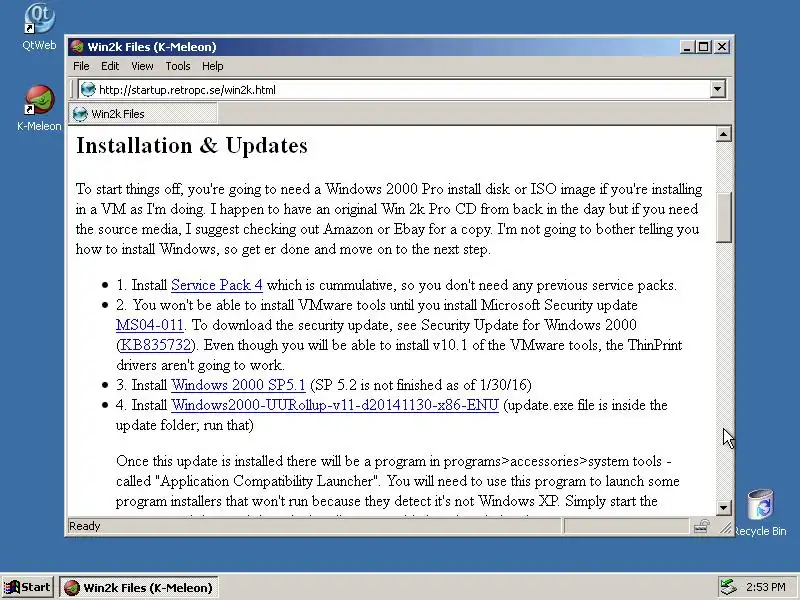The image size is (800, 600).
Task: Close the K-Meleon window
Action: point(722,47)
